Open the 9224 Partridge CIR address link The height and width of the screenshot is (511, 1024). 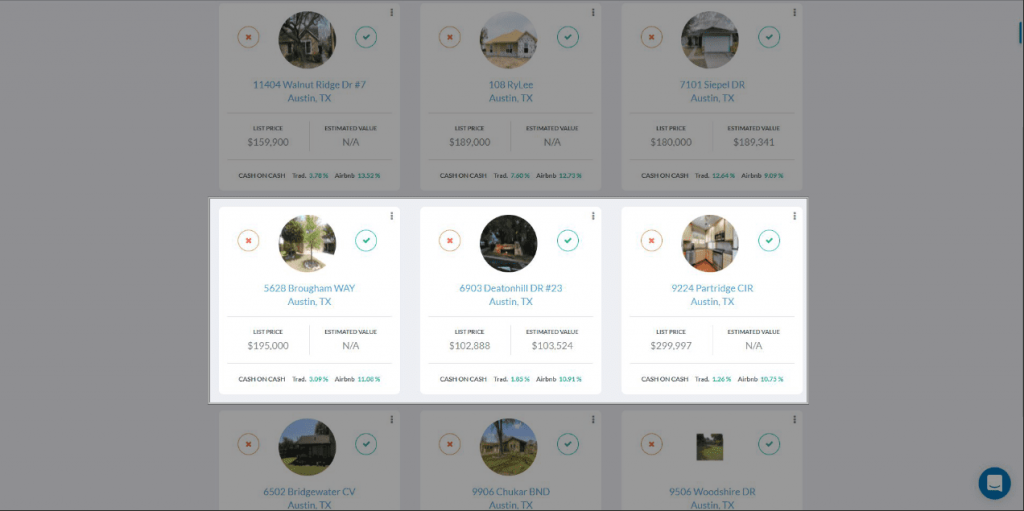pos(712,288)
